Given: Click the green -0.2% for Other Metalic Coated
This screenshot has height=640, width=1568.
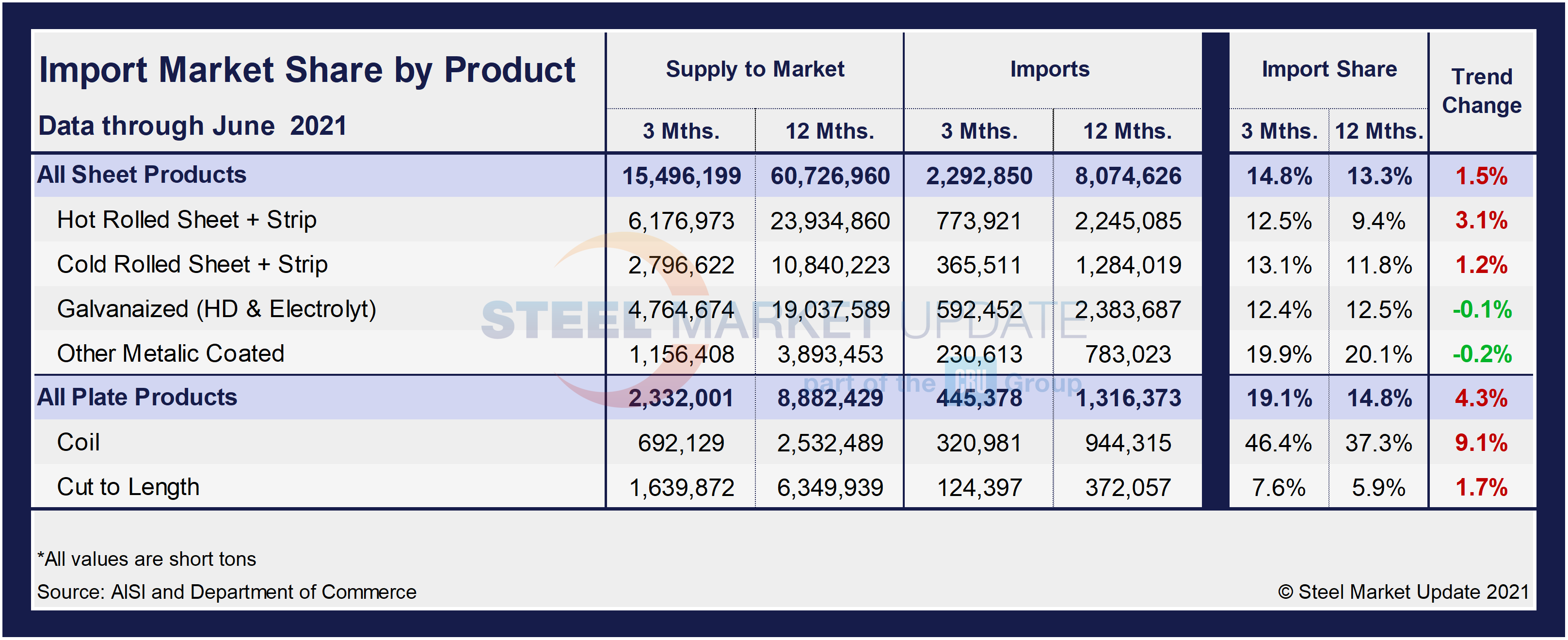Looking at the screenshot, I should (x=1482, y=353).
